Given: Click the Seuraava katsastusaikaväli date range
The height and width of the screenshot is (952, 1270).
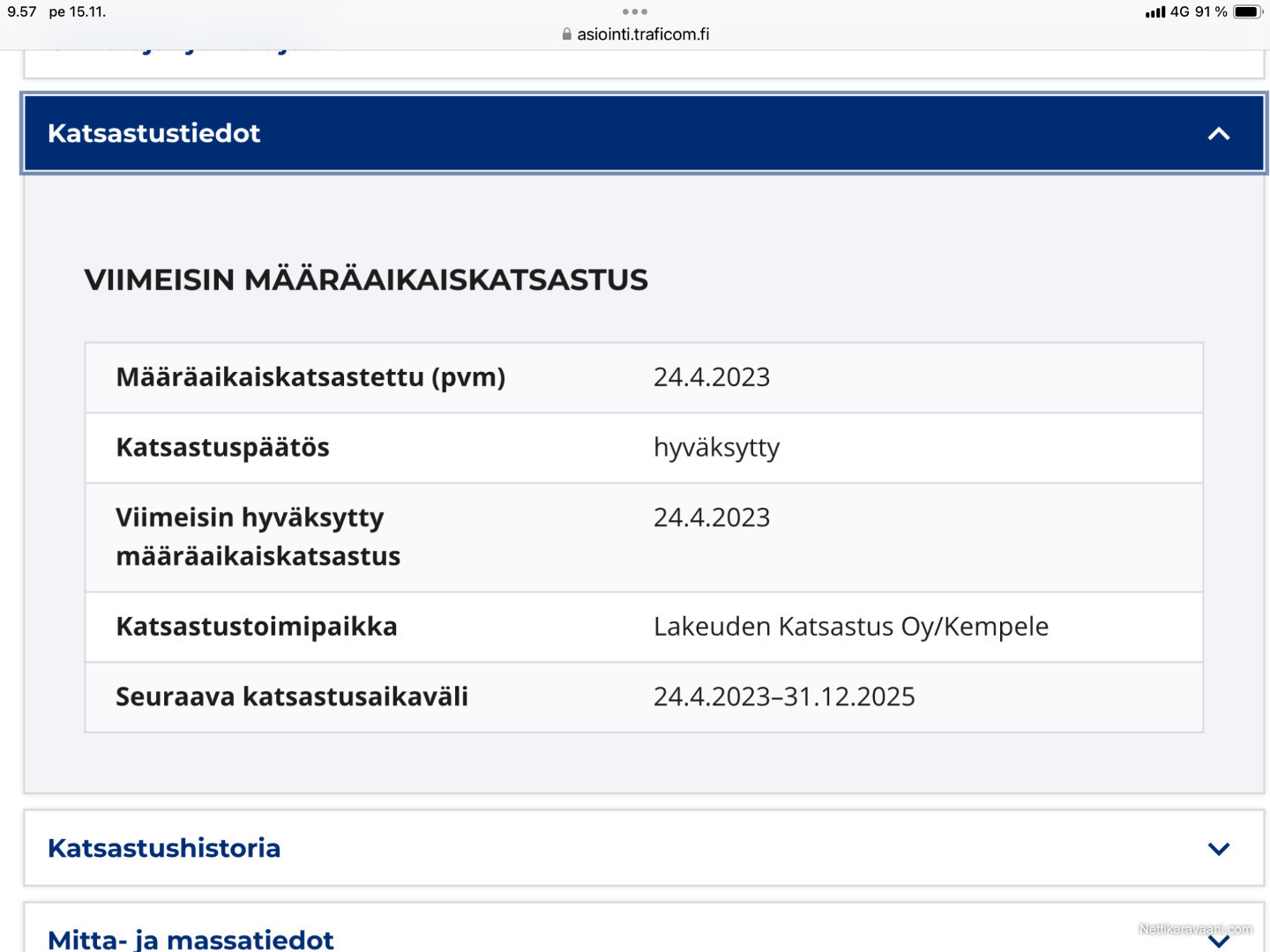Looking at the screenshot, I should point(784,696).
